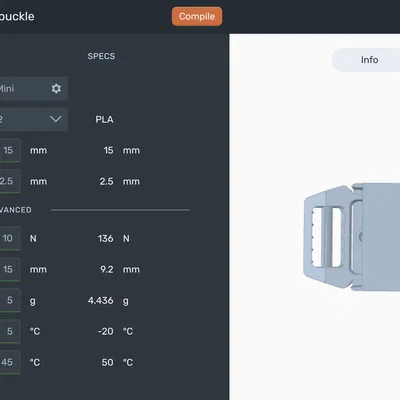Screen dimensions: 400x400
Task: Click the PLA spec value
Action: tap(104, 119)
